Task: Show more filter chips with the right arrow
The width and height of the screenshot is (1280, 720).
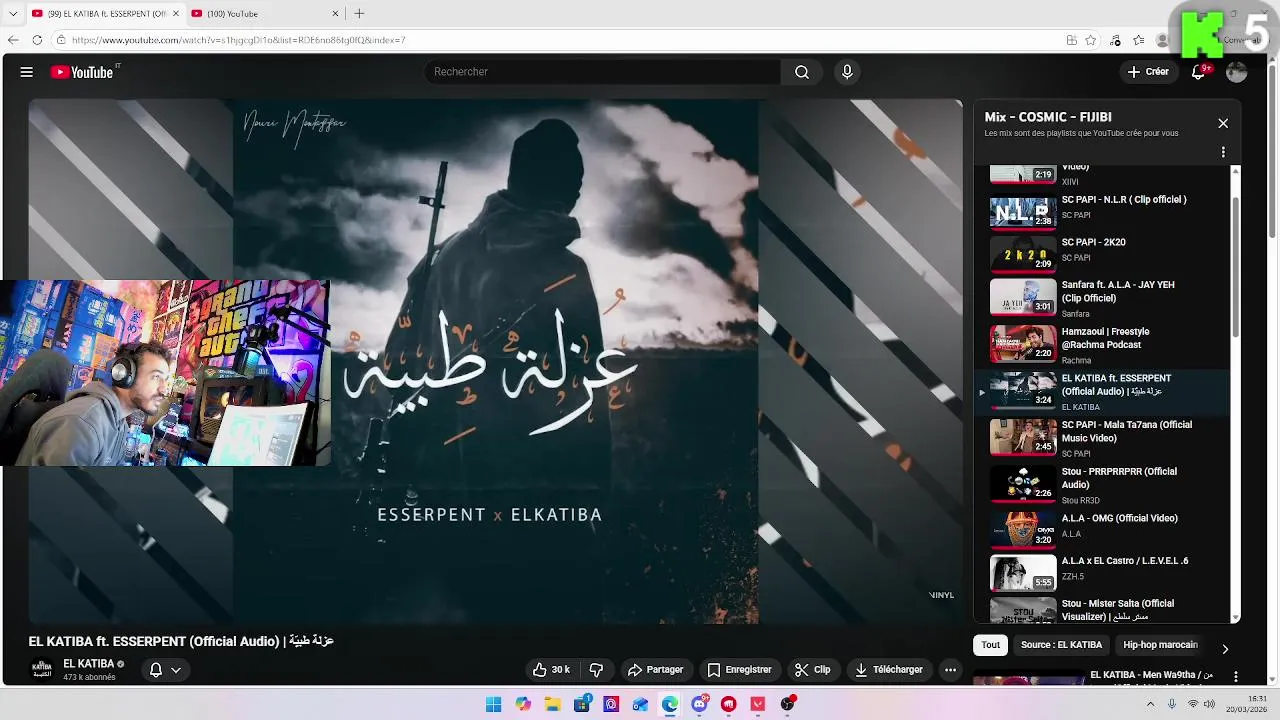Action: tap(1225, 649)
